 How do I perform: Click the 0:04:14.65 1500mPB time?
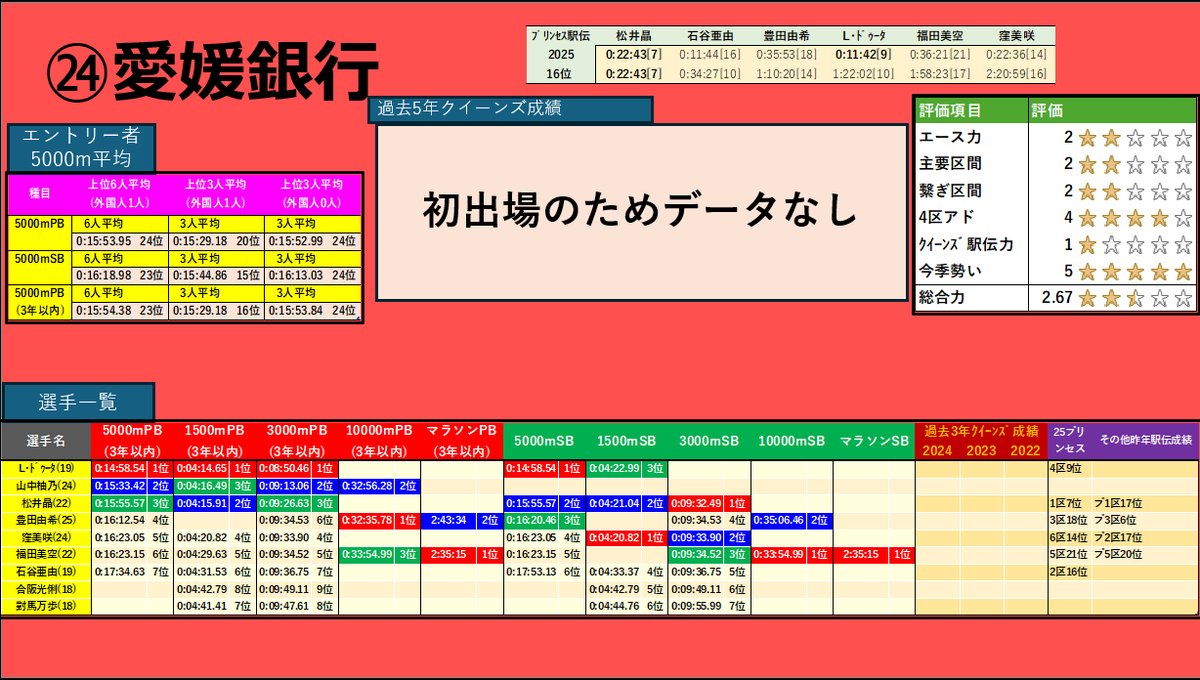coord(203,468)
